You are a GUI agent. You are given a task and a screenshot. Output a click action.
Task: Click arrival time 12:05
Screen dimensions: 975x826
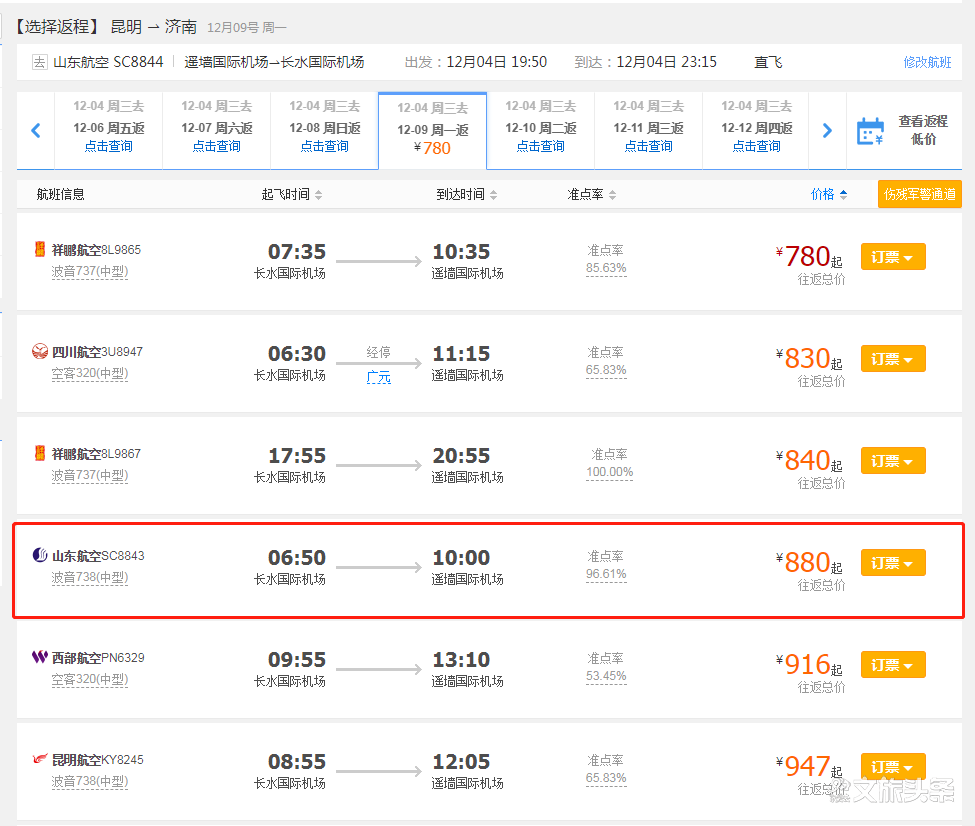coord(461,761)
